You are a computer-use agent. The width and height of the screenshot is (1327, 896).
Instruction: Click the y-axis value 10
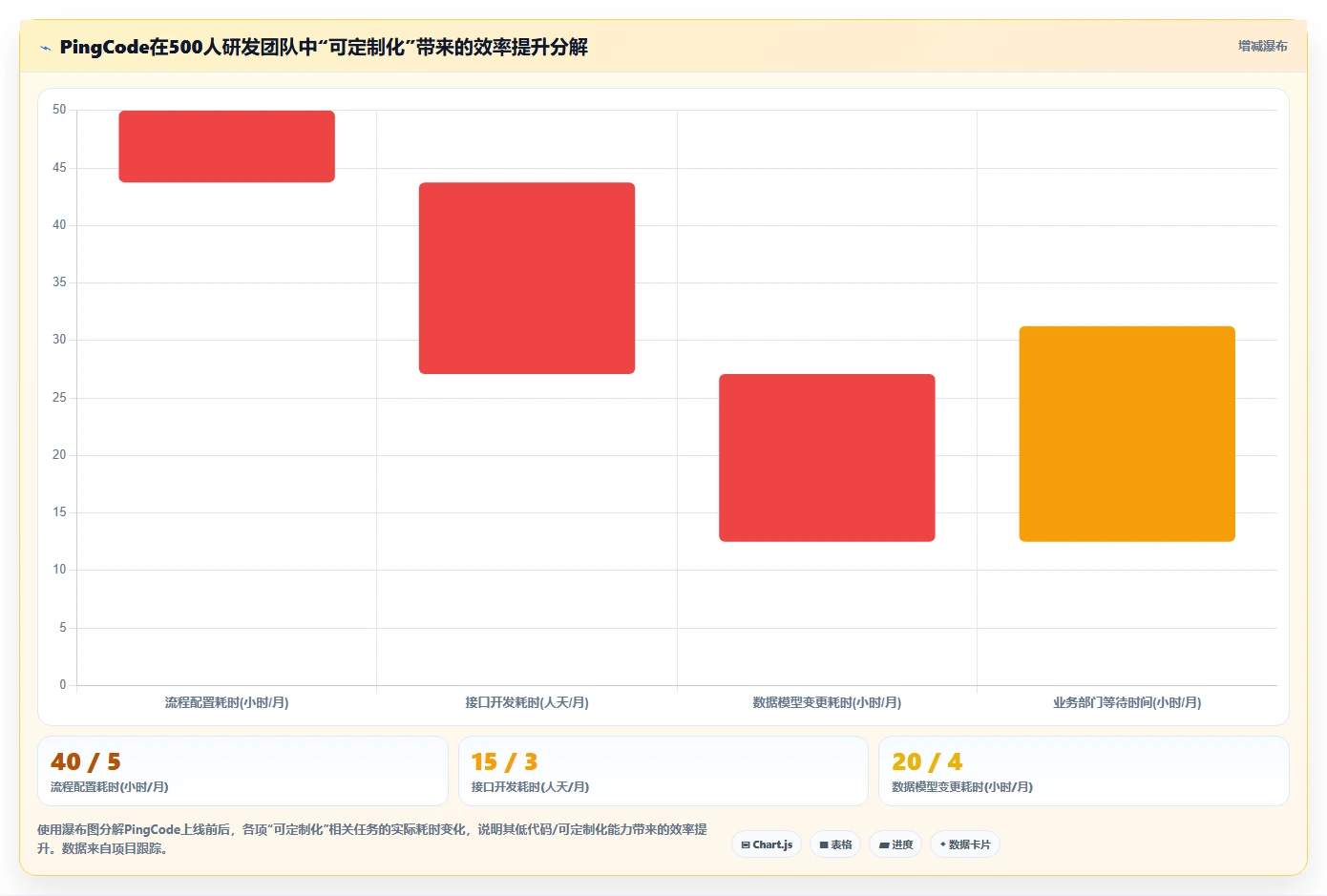(59, 570)
